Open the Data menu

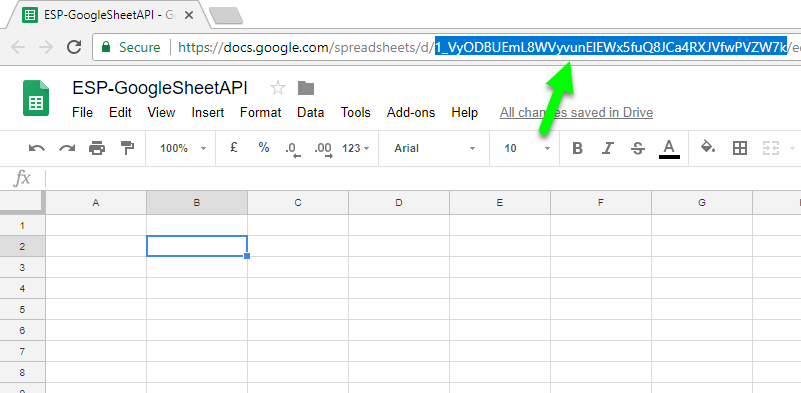point(311,112)
